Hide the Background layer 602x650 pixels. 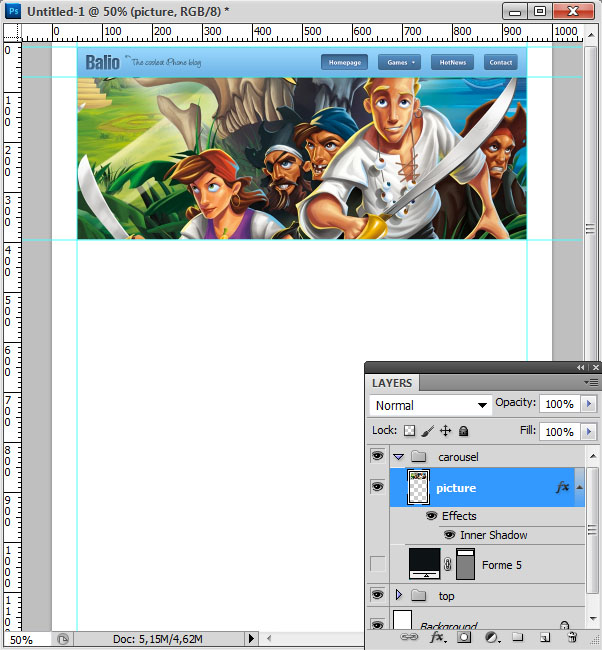[377, 624]
